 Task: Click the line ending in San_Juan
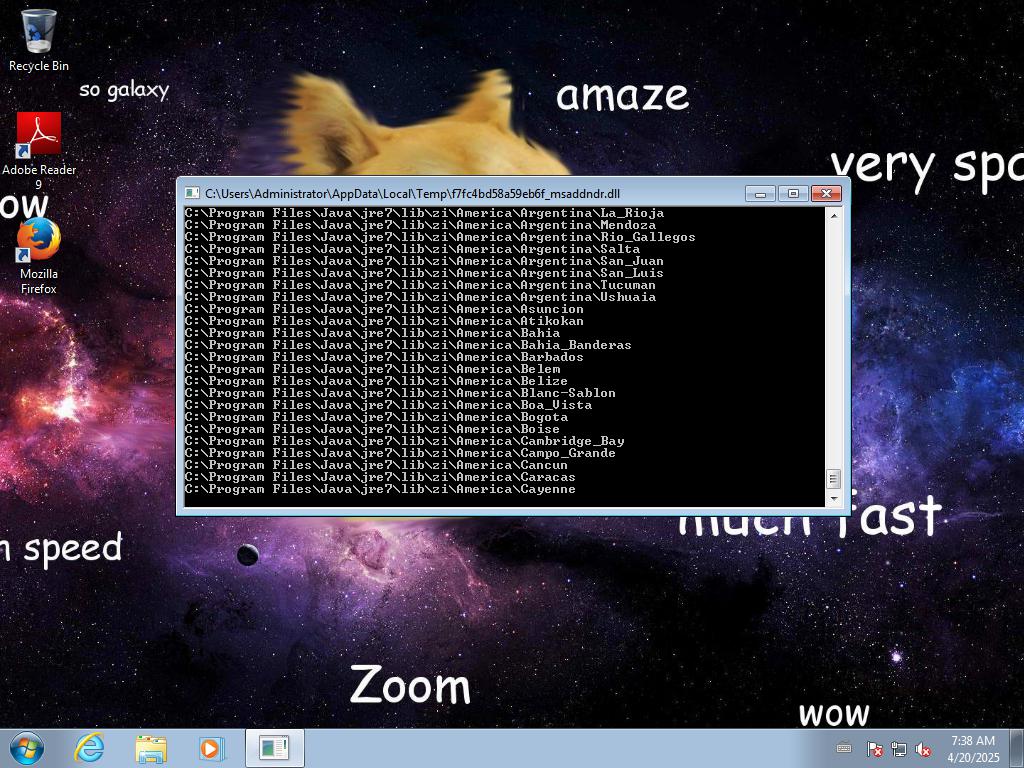click(424, 261)
